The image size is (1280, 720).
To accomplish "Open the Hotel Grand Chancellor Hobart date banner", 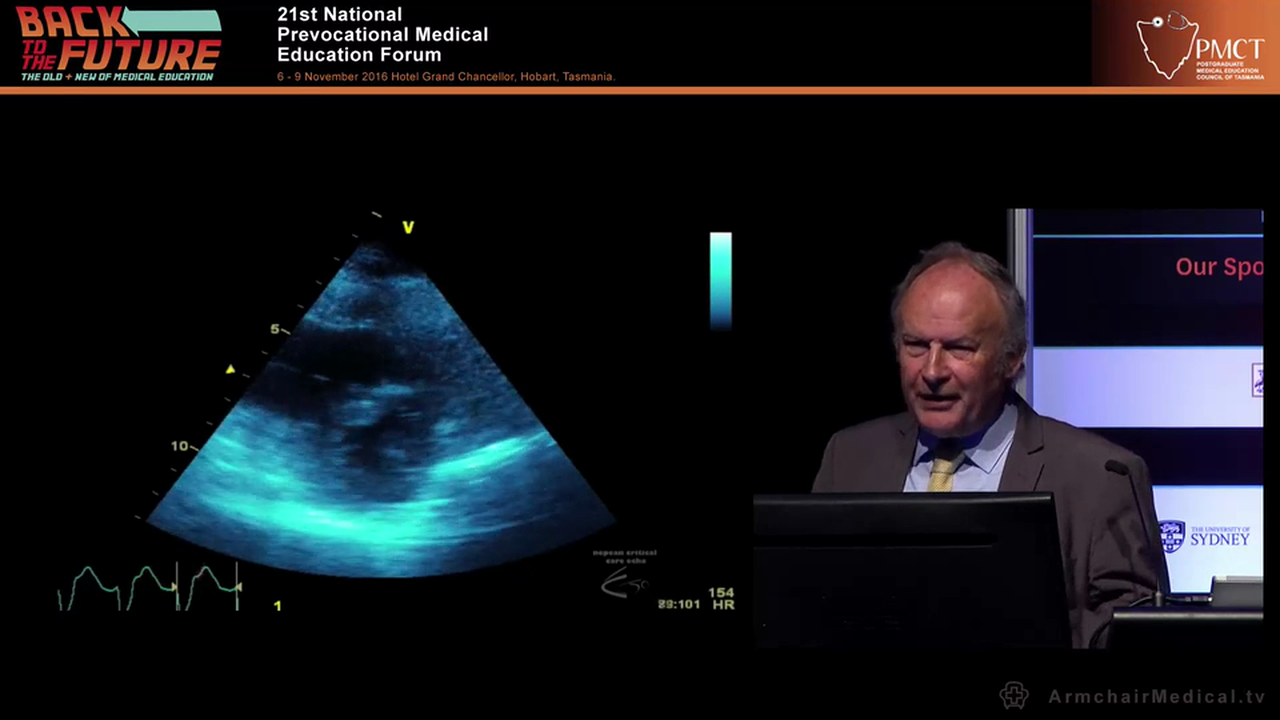I will tap(446, 76).
